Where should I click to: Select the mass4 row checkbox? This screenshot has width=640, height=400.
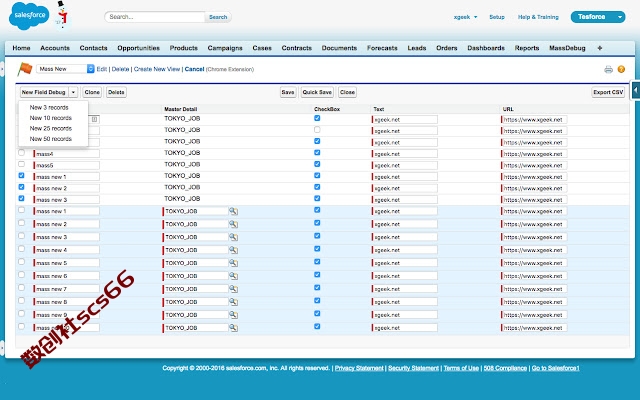(x=21, y=153)
